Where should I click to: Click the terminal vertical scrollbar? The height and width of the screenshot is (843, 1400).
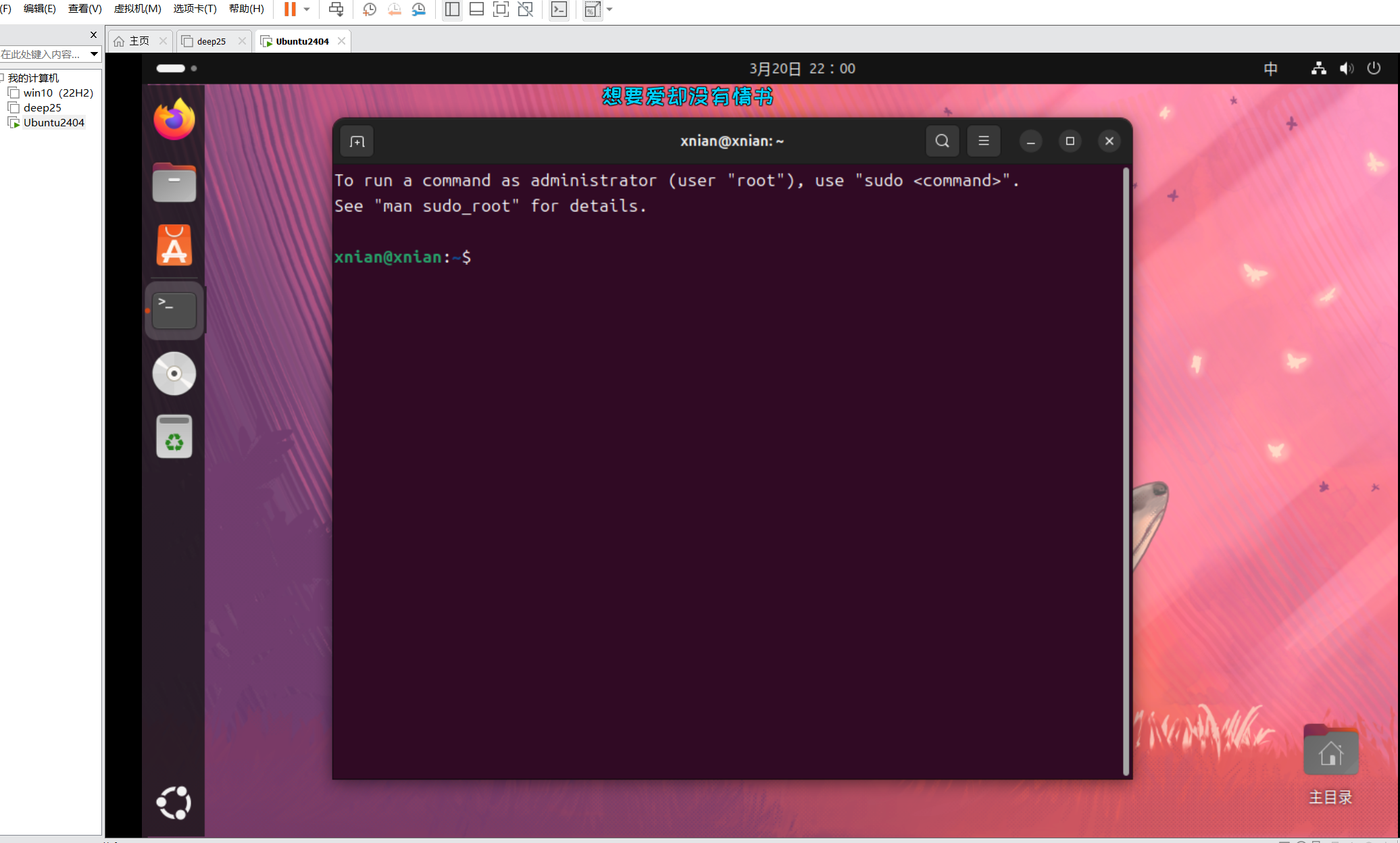(x=1126, y=473)
